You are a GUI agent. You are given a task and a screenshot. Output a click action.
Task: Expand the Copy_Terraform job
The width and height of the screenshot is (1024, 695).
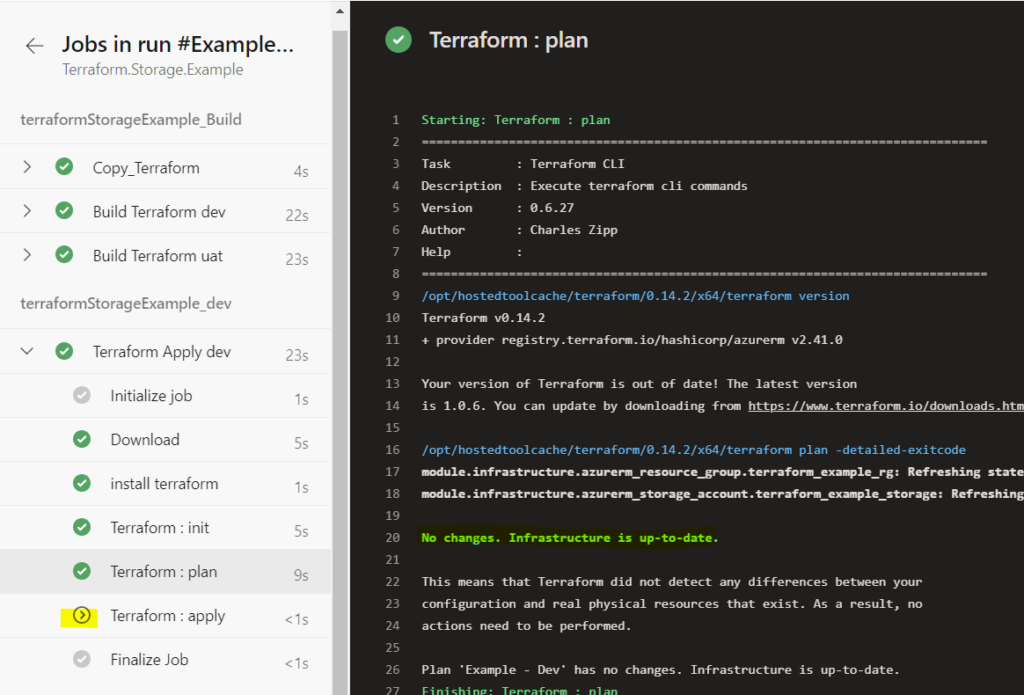click(x=27, y=167)
